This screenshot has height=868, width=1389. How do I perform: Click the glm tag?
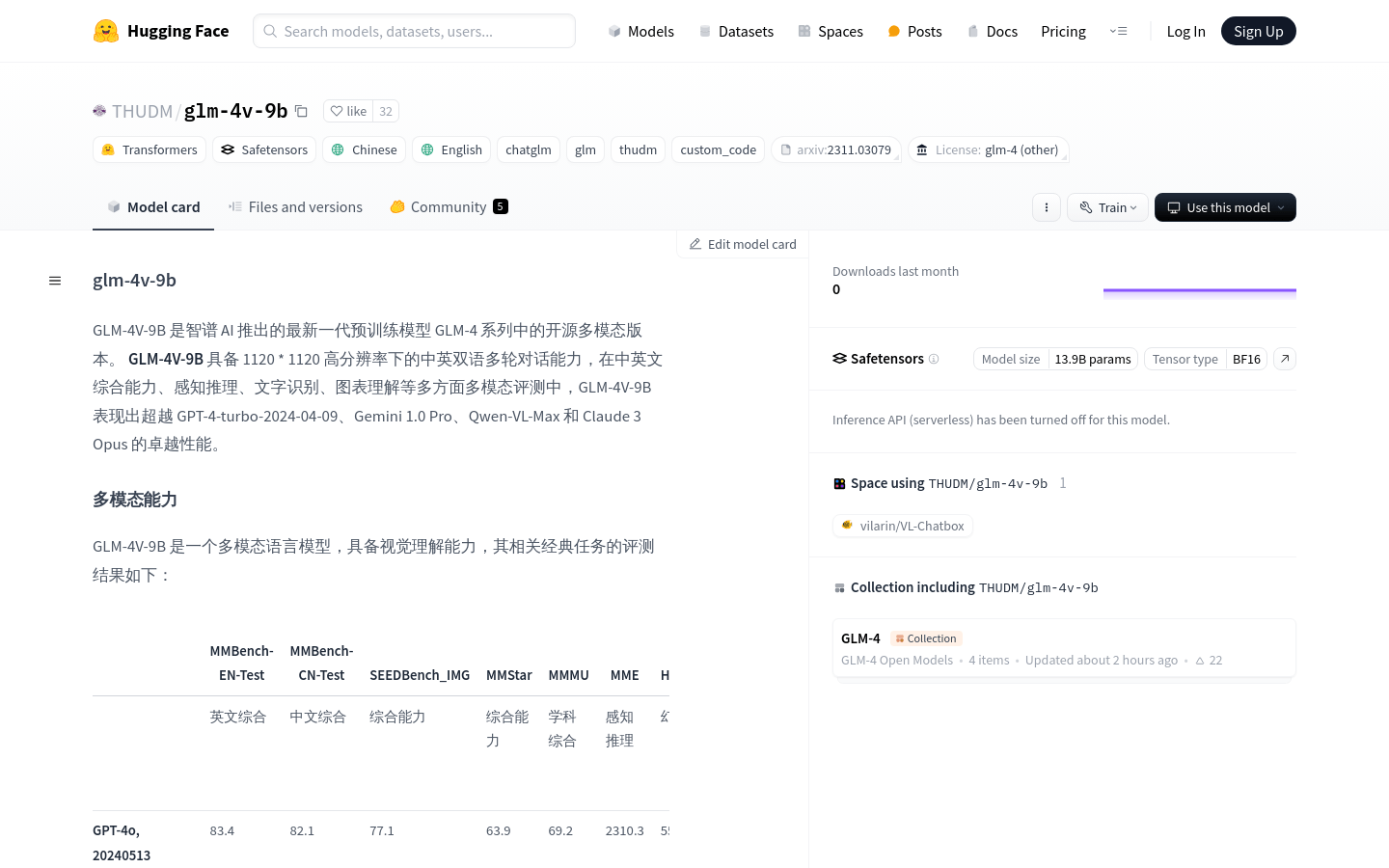point(586,149)
